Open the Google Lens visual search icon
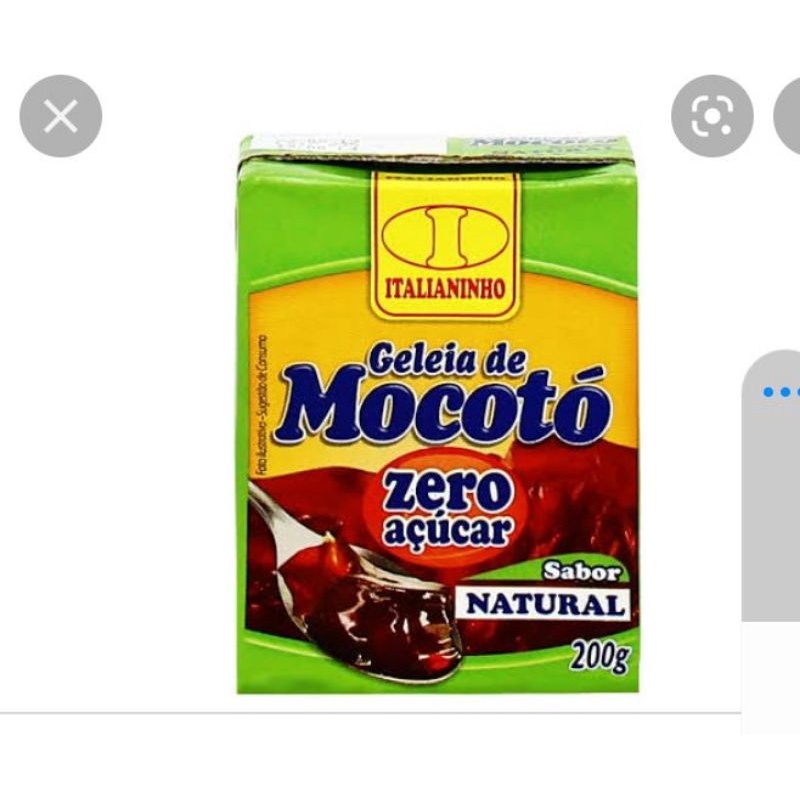This screenshot has height=800, width=800. click(712, 116)
